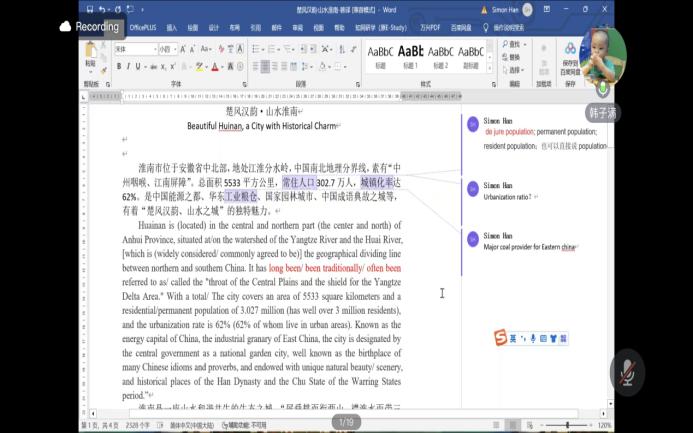Click the Sogou input method S icon
This screenshot has width=693, height=433.
click(x=500, y=339)
